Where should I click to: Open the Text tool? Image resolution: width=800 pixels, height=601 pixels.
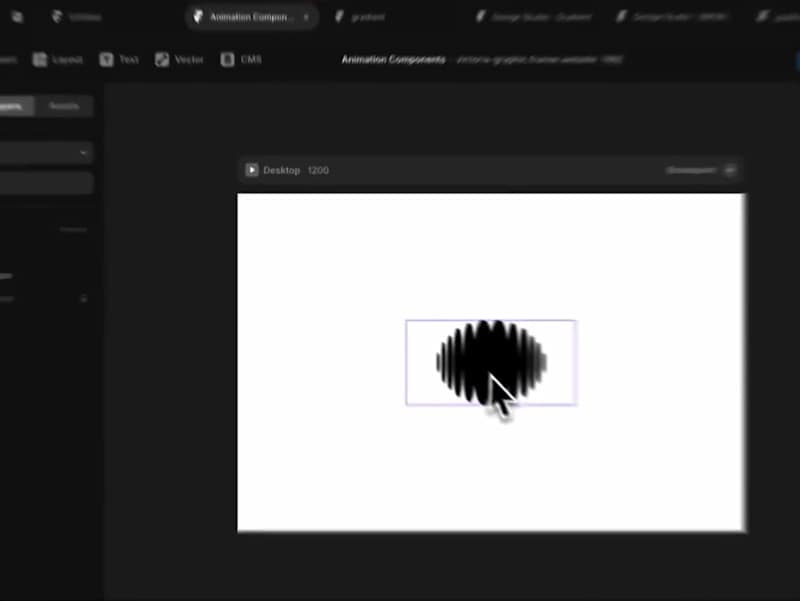click(121, 59)
